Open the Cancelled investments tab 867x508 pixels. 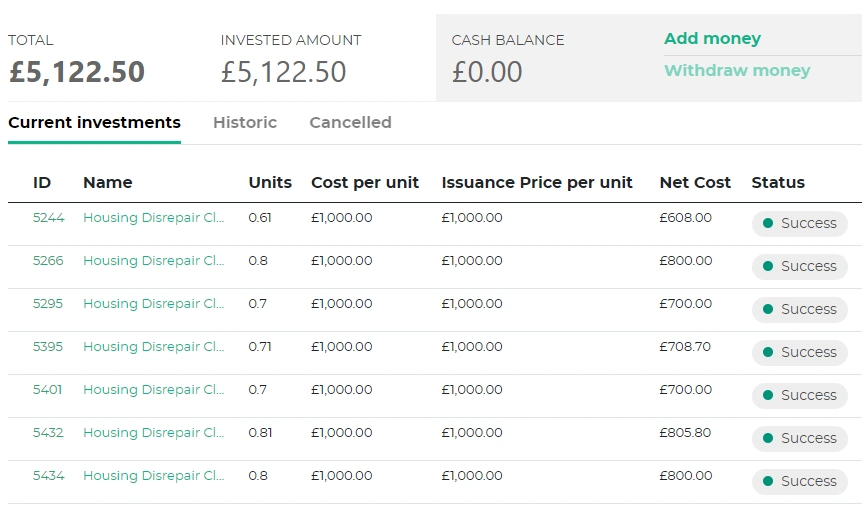(350, 123)
